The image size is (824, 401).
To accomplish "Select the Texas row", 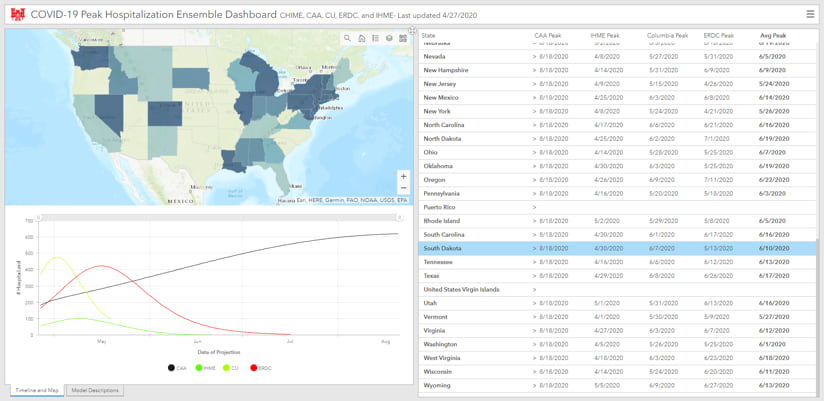I will [617, 275].
